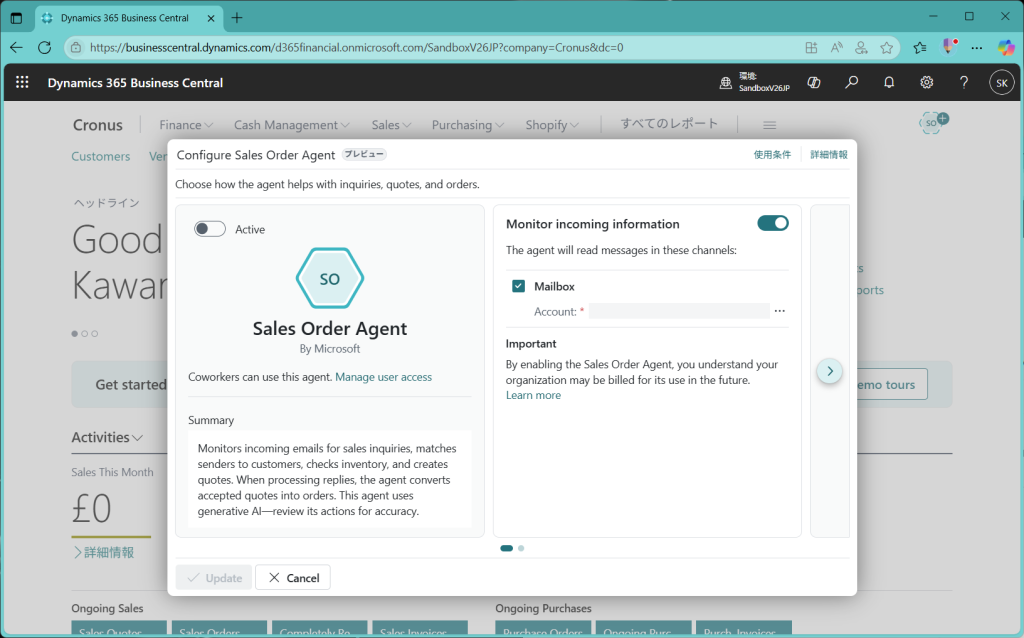Screen dimensions: 1024x638
Task: Cancel the Sales Order Agent configuration
Action: coord(293,577)
